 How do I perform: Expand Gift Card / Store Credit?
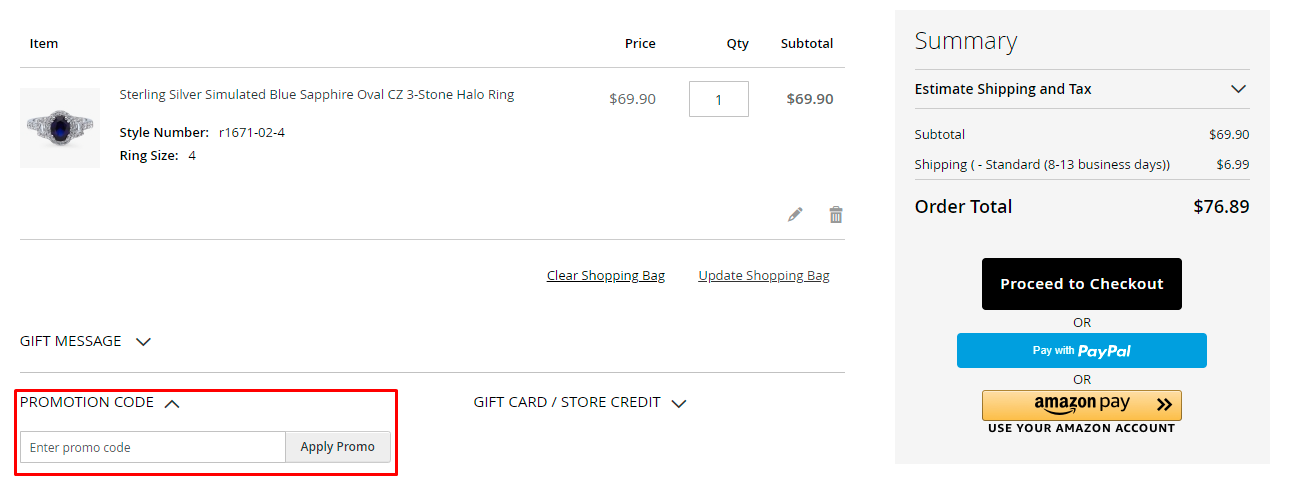(580, 403)
